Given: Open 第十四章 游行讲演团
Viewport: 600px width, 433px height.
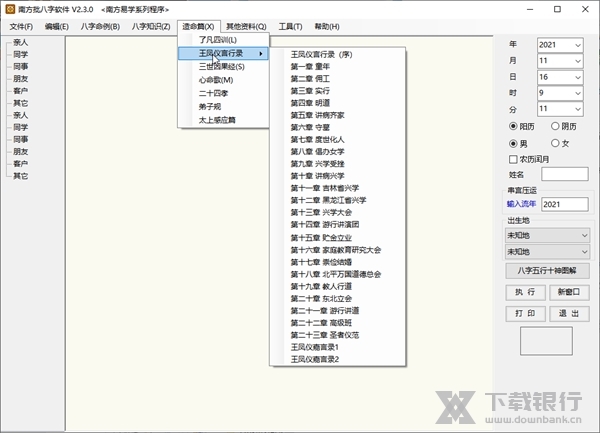Looking at the screenshot, I should pos(338,225).
